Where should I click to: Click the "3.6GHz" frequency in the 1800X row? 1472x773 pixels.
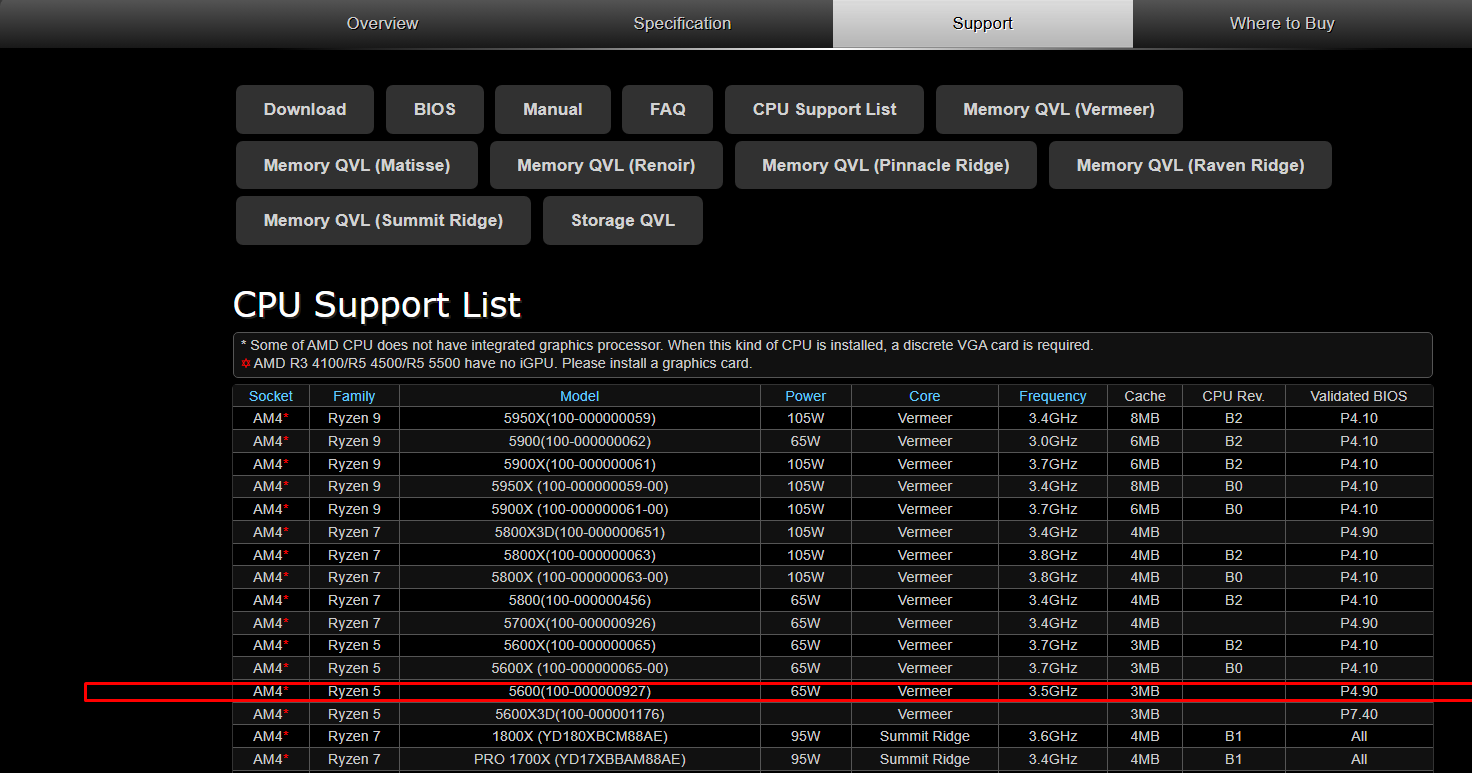[x=1053, y=736]
